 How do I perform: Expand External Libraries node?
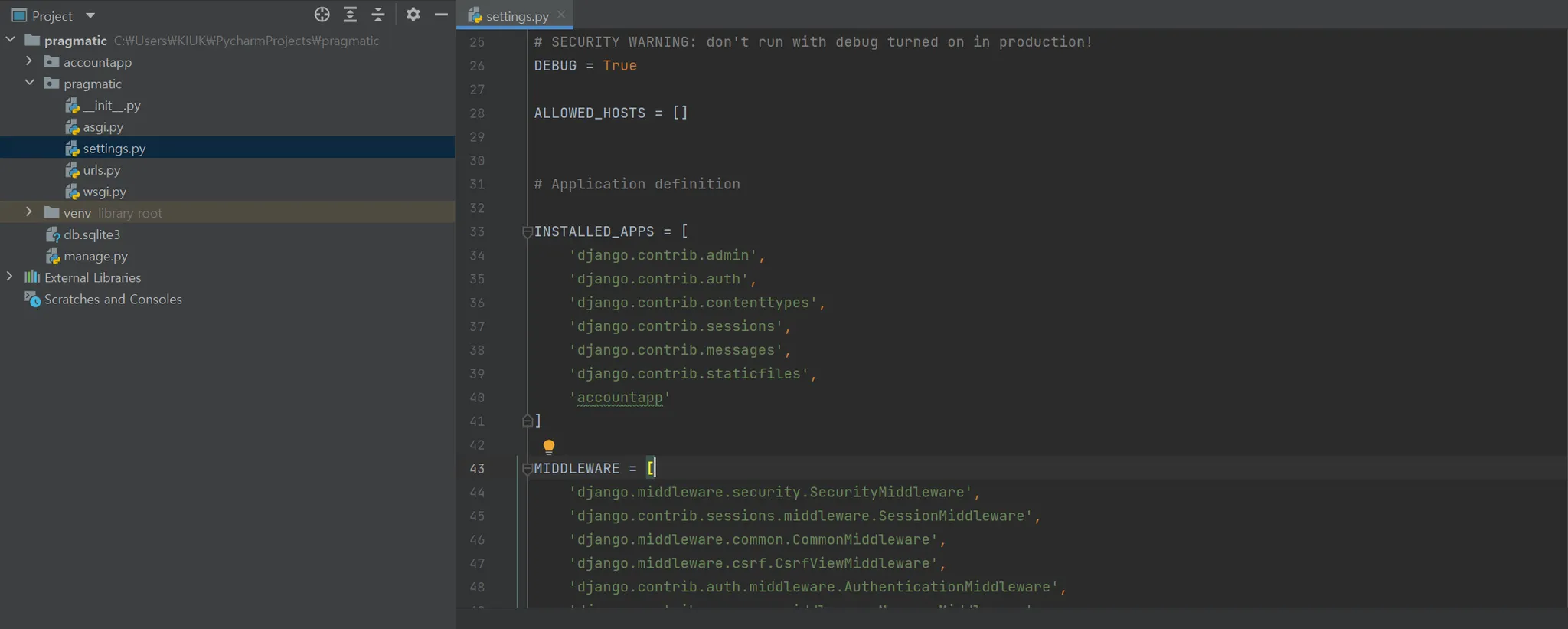[x=10, y=276]
